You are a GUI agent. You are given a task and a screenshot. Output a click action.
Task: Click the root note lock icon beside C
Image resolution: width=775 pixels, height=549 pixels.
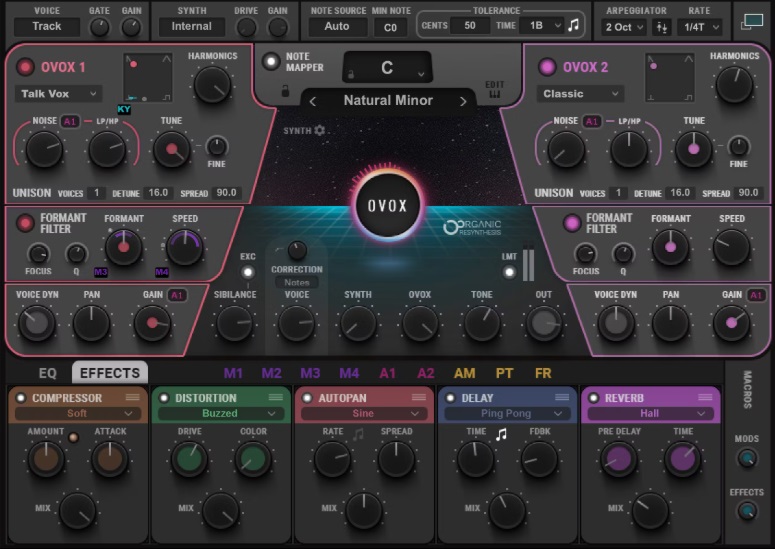(x=351, y=75)
